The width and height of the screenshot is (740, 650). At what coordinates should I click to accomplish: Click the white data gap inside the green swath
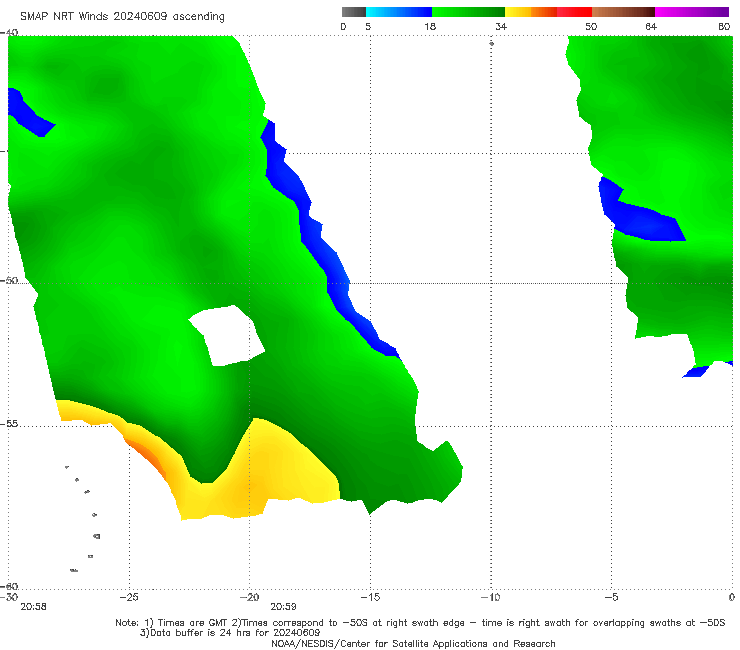point(227,336)
